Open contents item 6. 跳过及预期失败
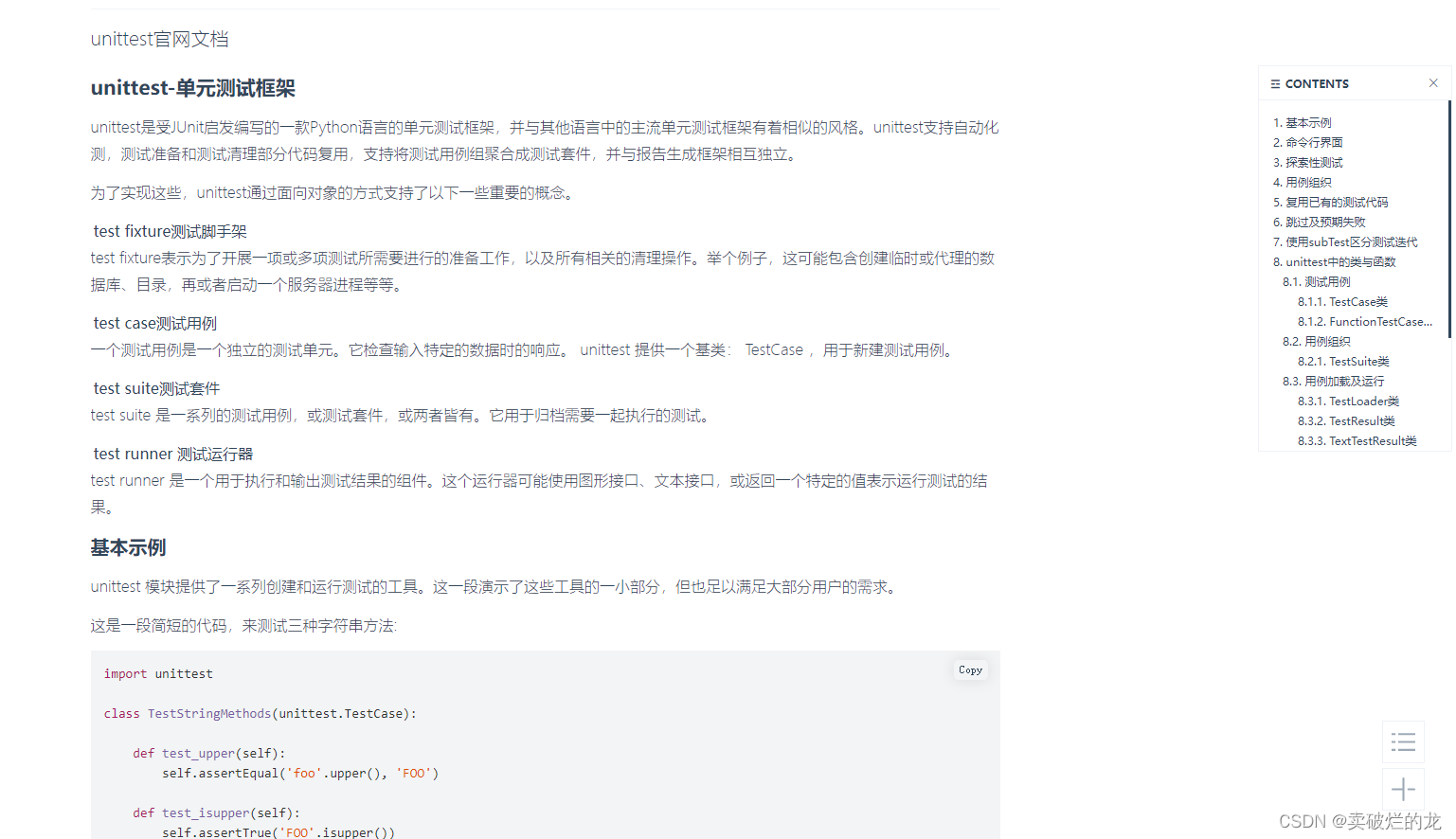Screen dimensions: 1456x839 point(1319,222)
